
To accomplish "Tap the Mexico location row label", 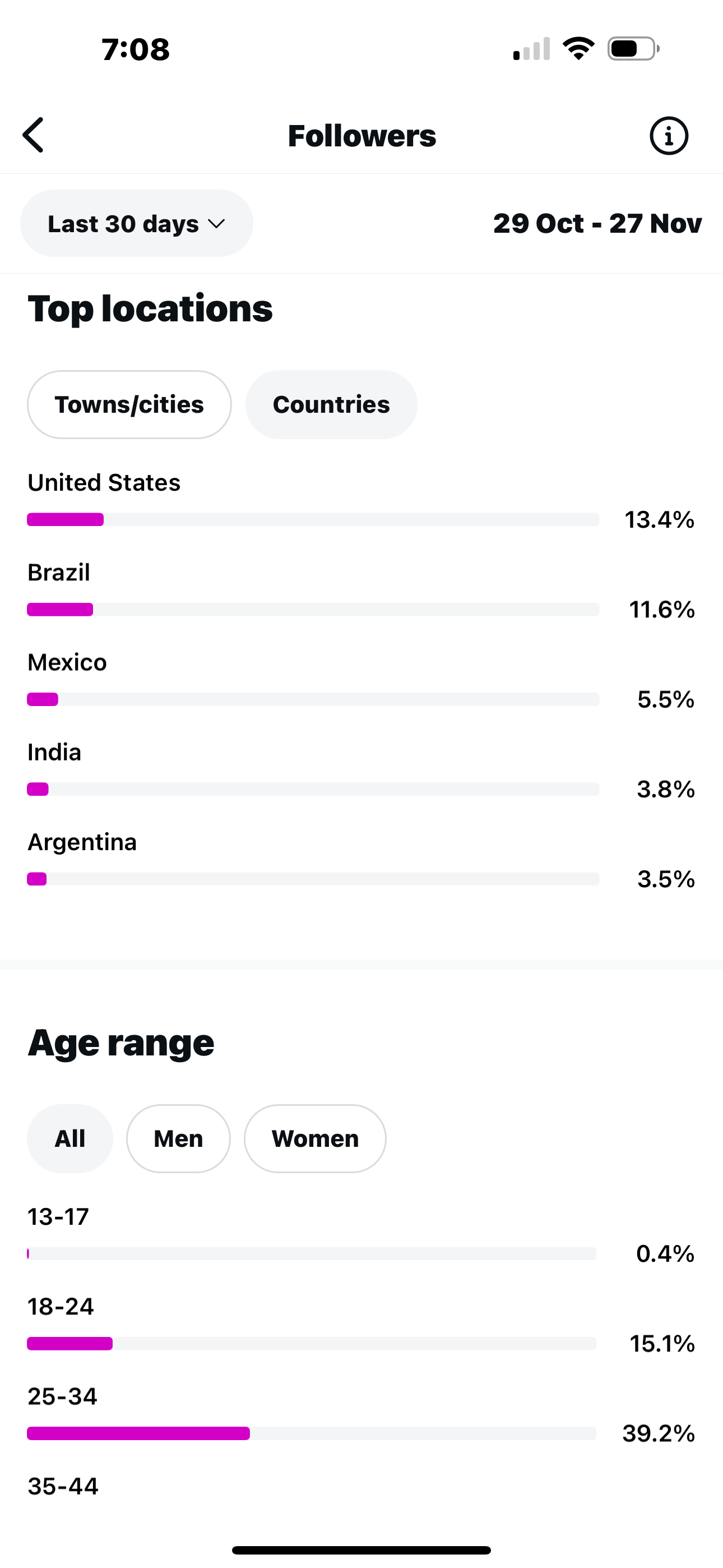I will point(68,662).
